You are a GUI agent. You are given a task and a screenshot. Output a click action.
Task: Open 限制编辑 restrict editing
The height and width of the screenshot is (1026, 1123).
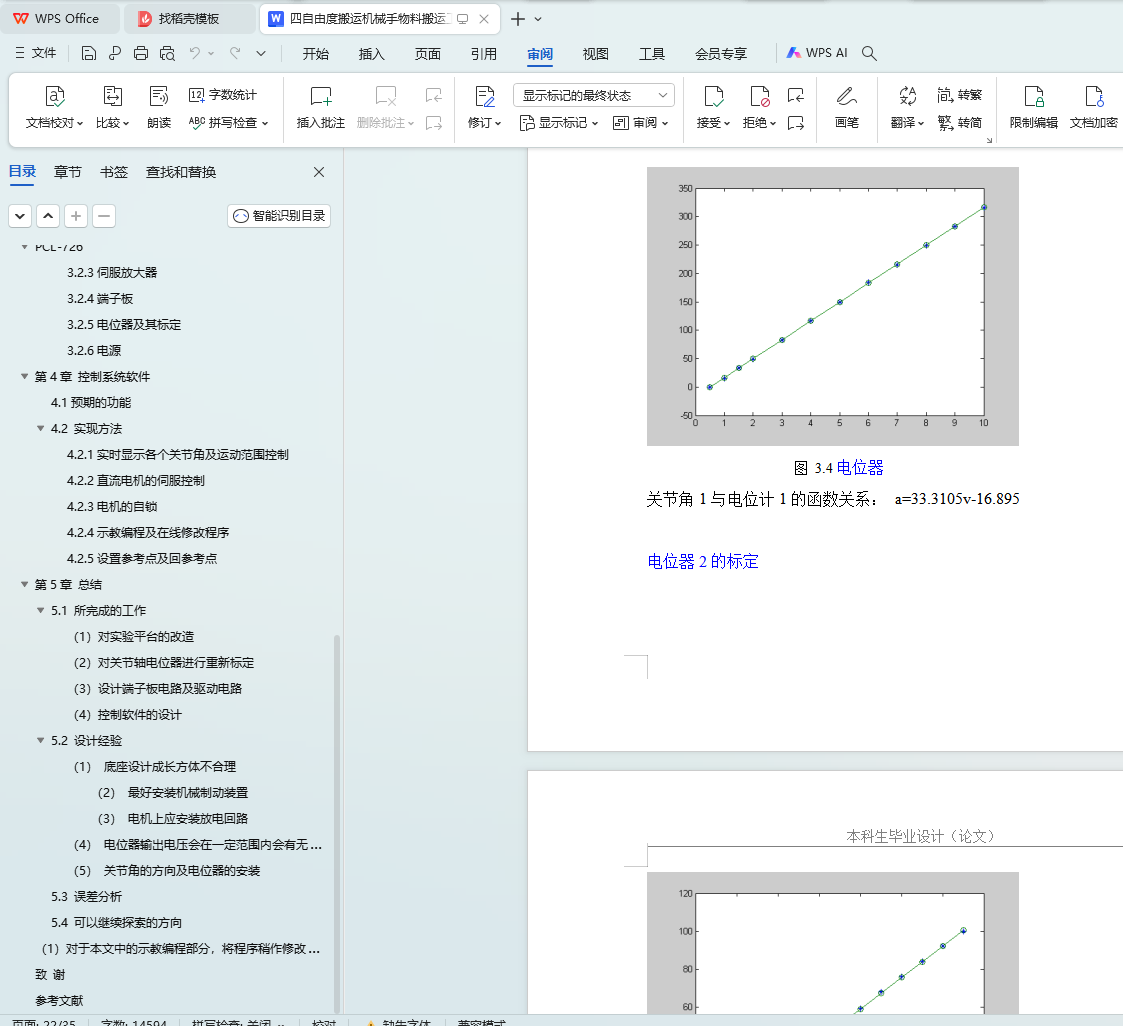pyautogui.click(x=1033, y=107)
